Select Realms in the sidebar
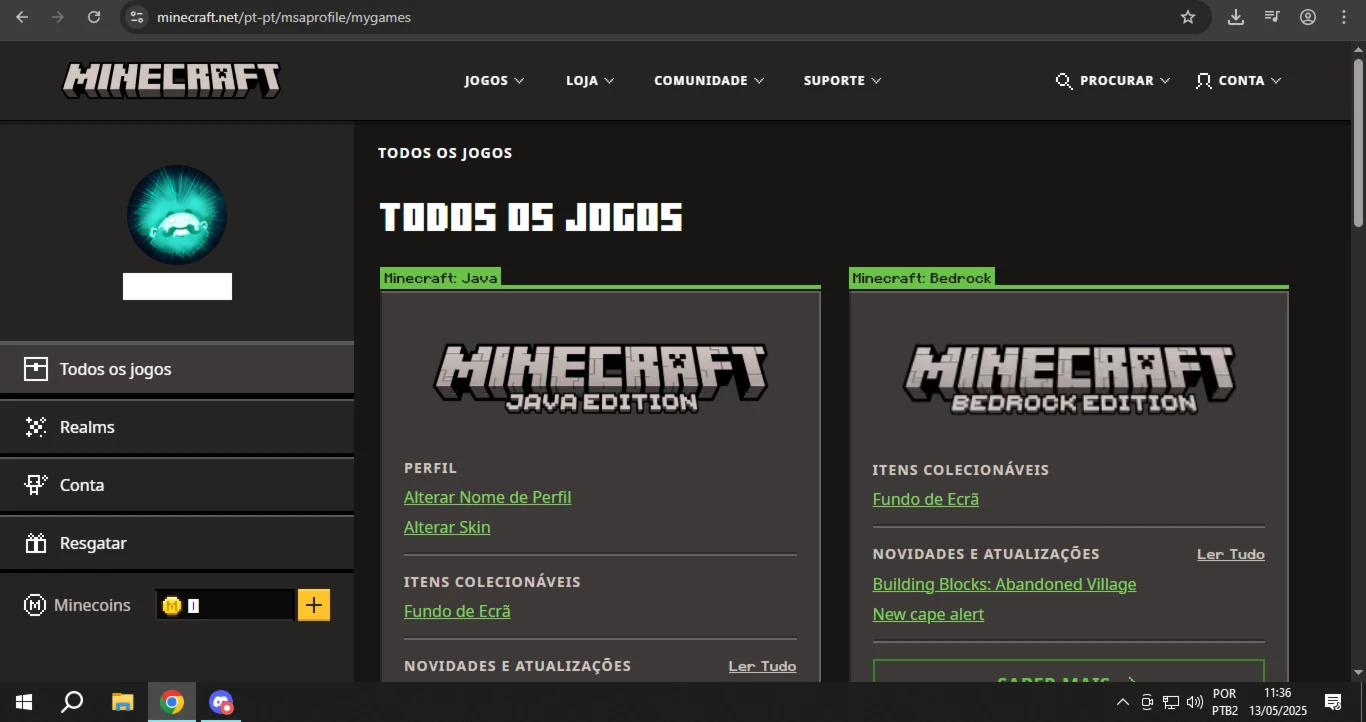This screenshot has width=1366, height=722. tap(177, 427)
